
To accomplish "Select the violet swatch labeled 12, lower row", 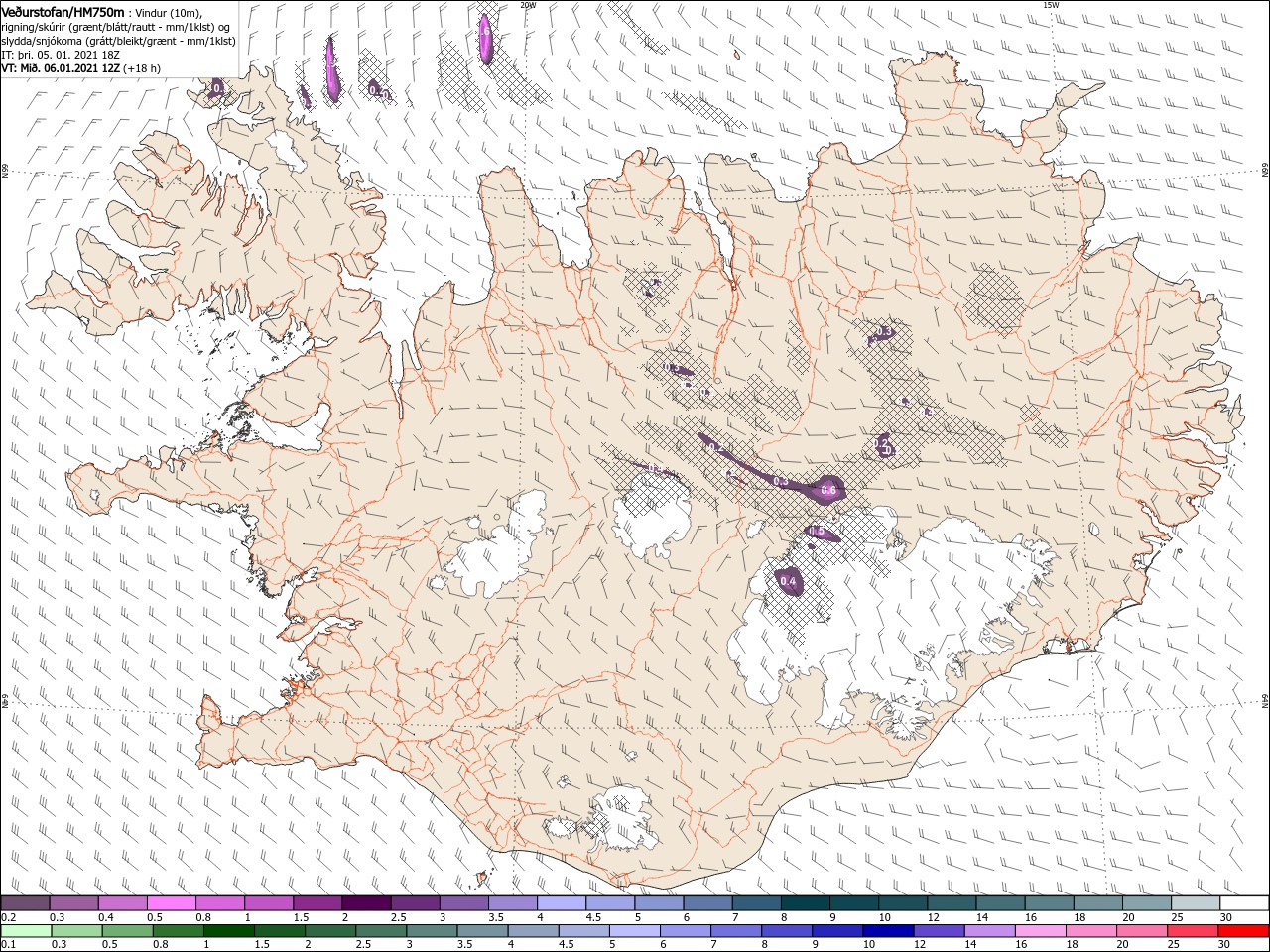I will (x=939, y=931).
